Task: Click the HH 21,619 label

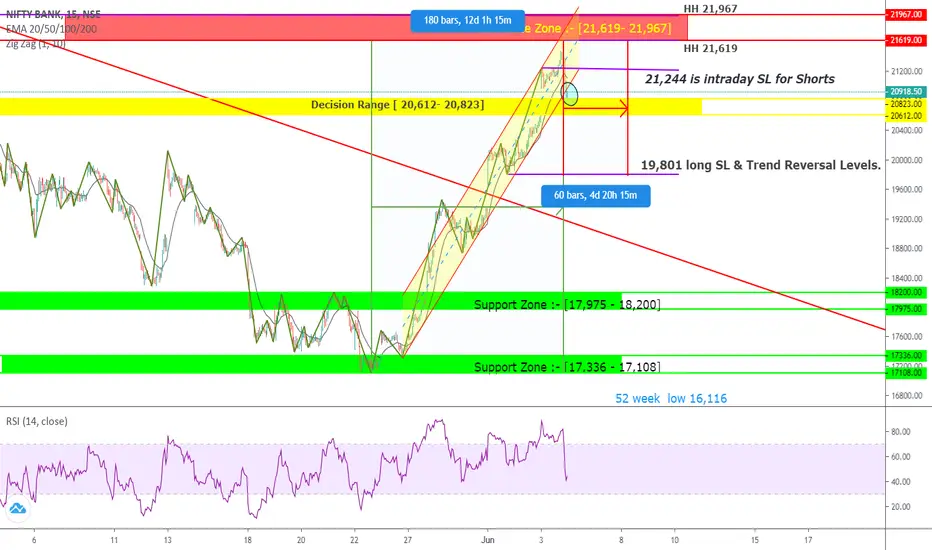Action: tap(710, 49)
